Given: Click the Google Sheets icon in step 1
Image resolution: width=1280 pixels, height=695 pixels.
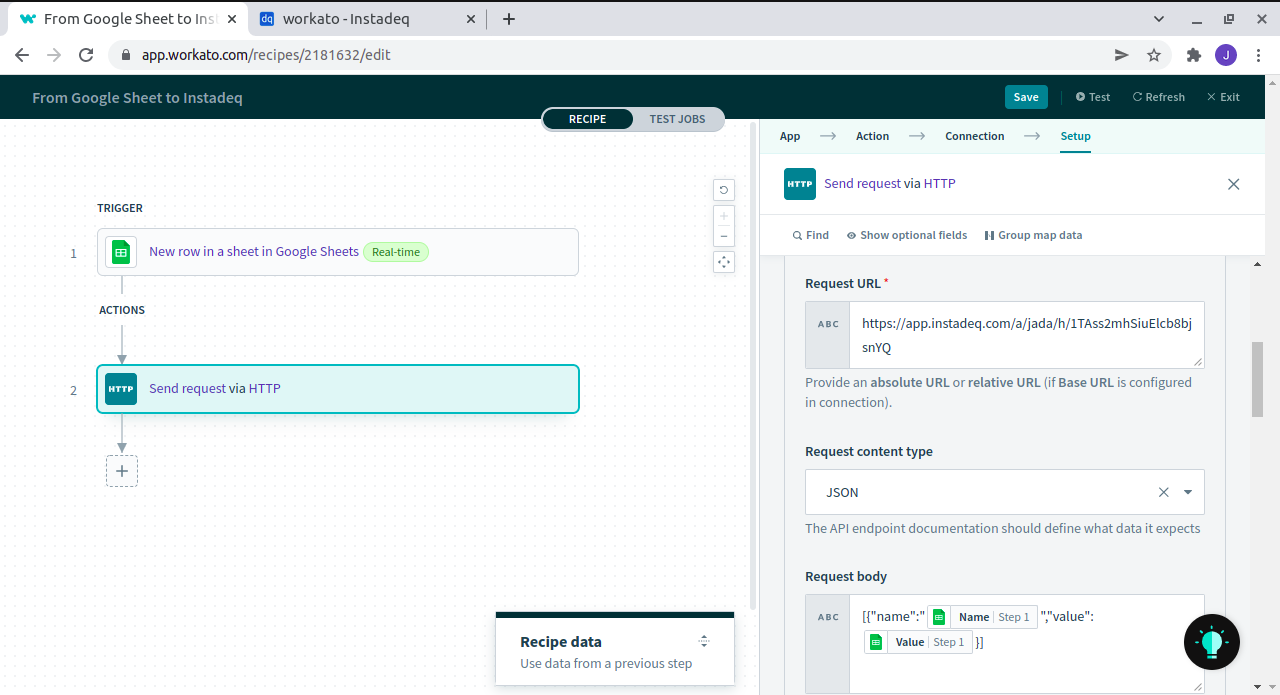Looking at the screenshot, I should [x=121, y=252].
